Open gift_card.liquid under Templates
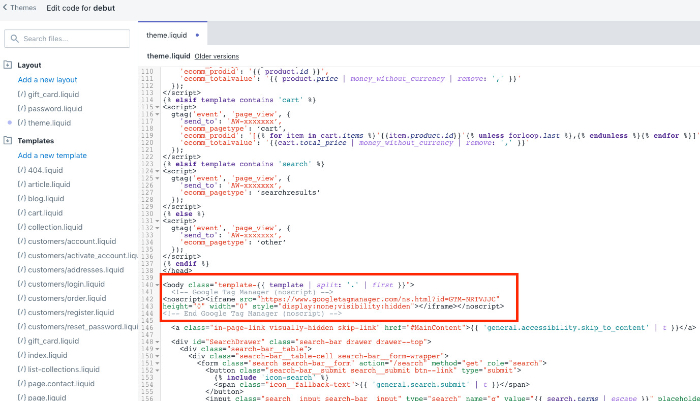Screen dimensions: 700x401 pos(48,341)
